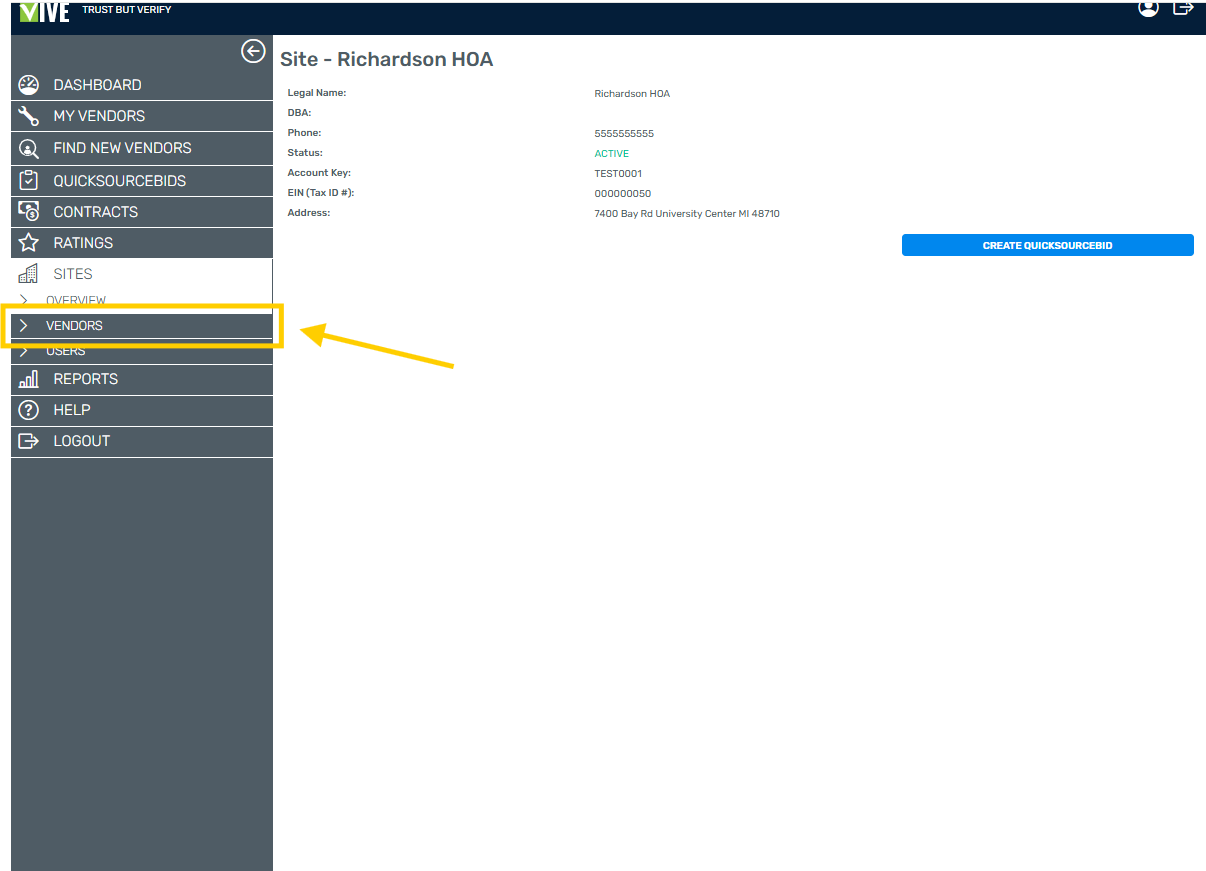Click the ACTIVE status text
1206x871 pixels.
coord(611,154)
